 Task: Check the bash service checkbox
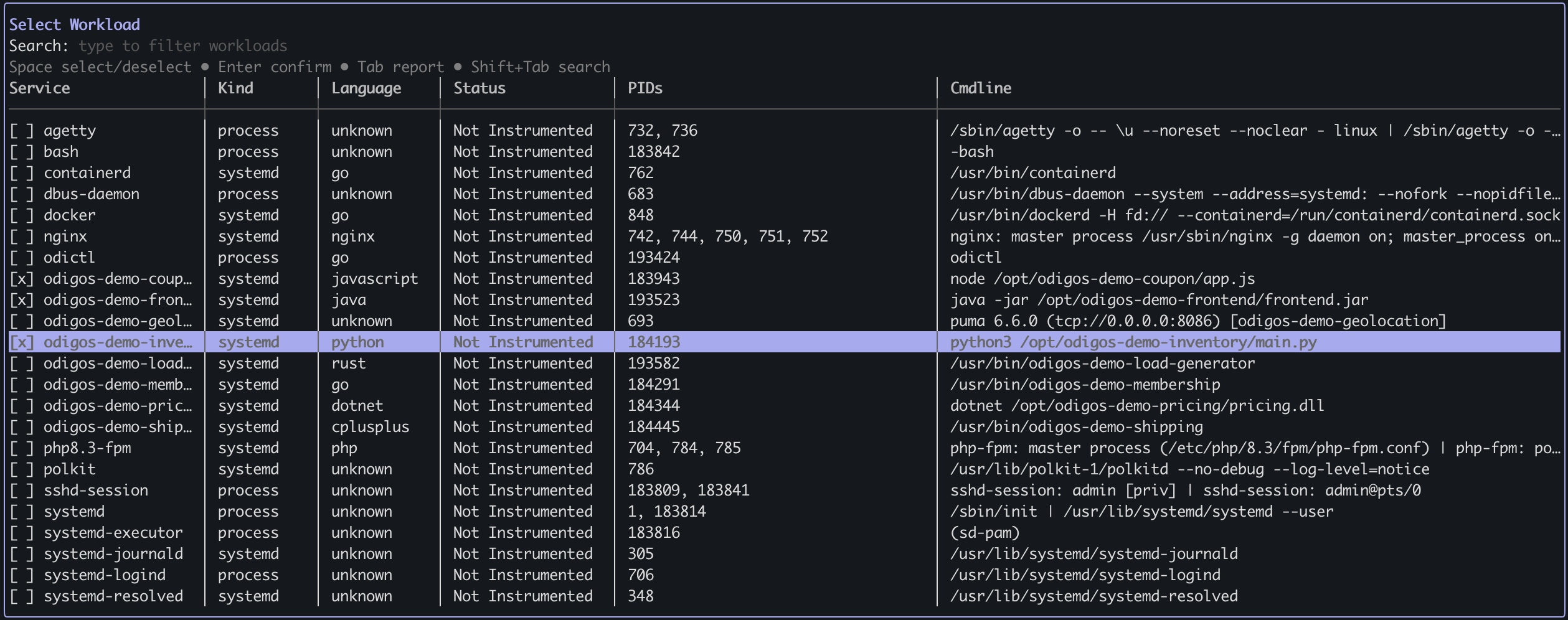click(22, 152)
